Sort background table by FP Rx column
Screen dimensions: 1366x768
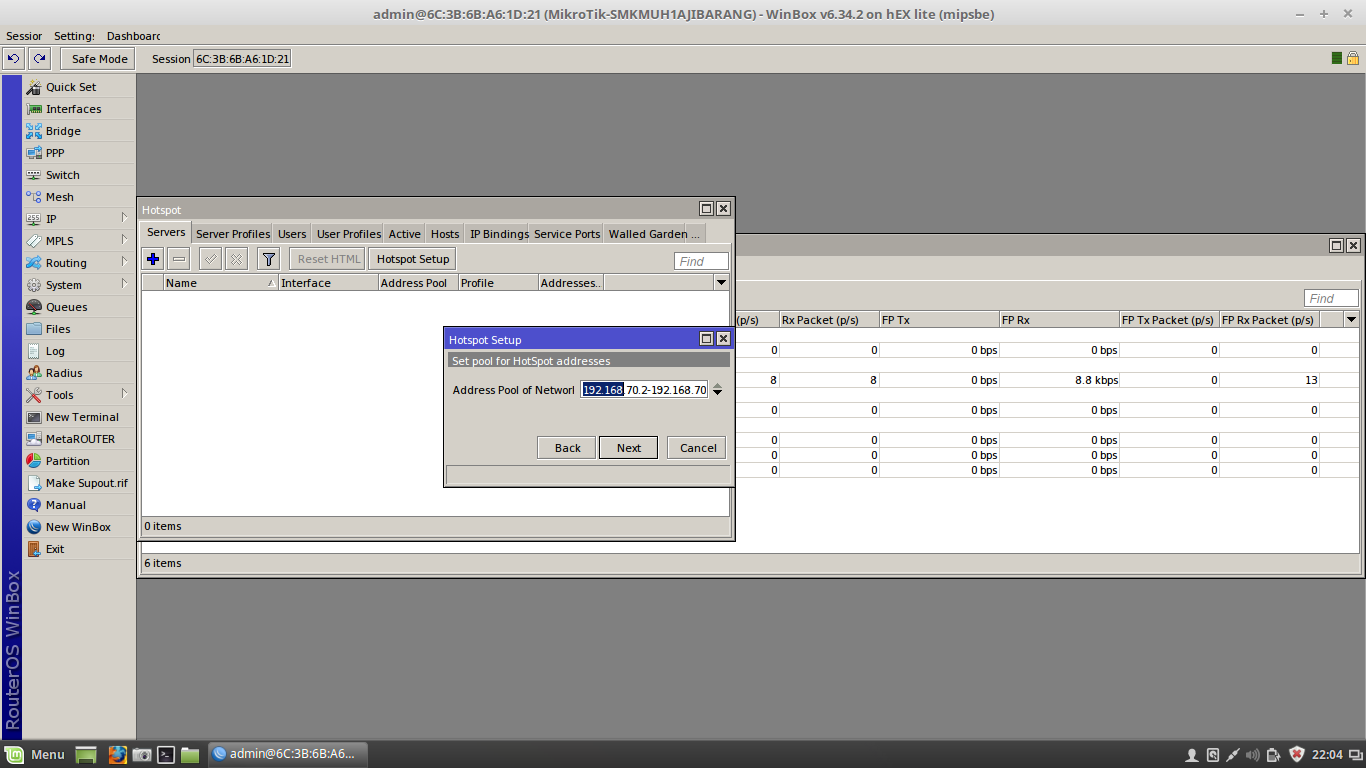coord(1059,320)
